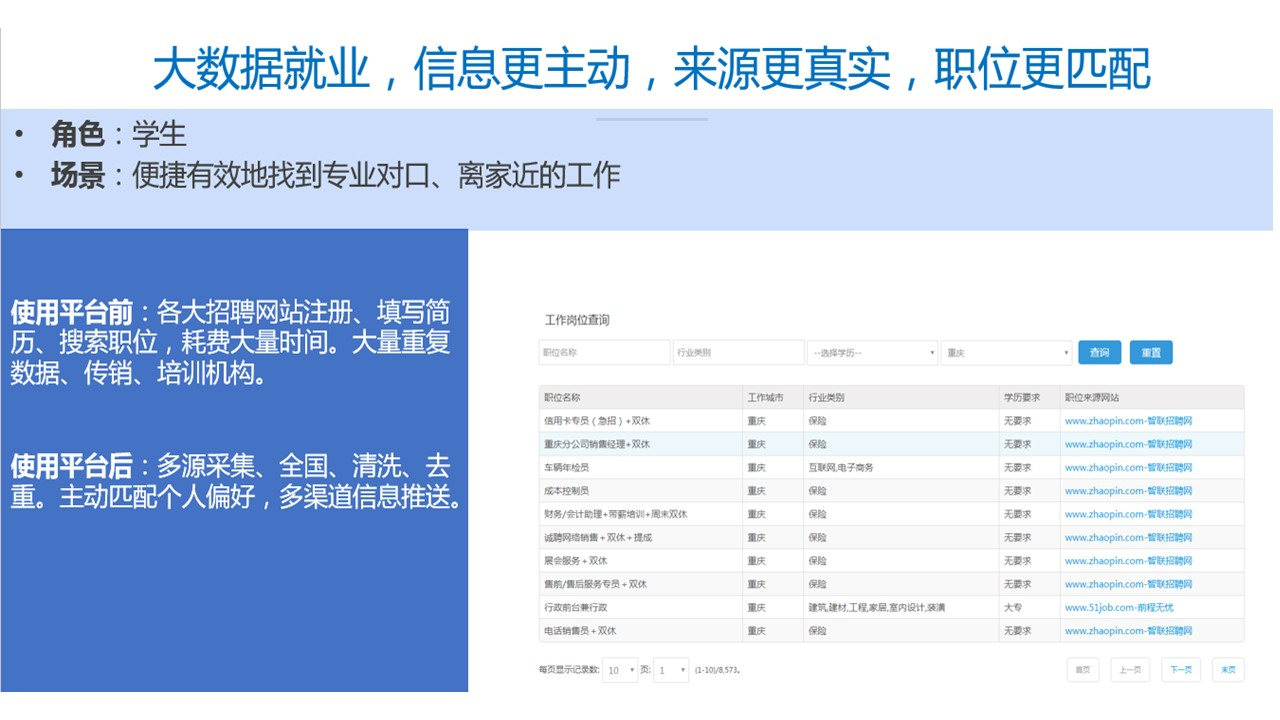The width and height of the screenshot is (1280, 720).
Task: Click the 使用平台前 paragraph in blue panel
Action: click(x=230, y=342)
